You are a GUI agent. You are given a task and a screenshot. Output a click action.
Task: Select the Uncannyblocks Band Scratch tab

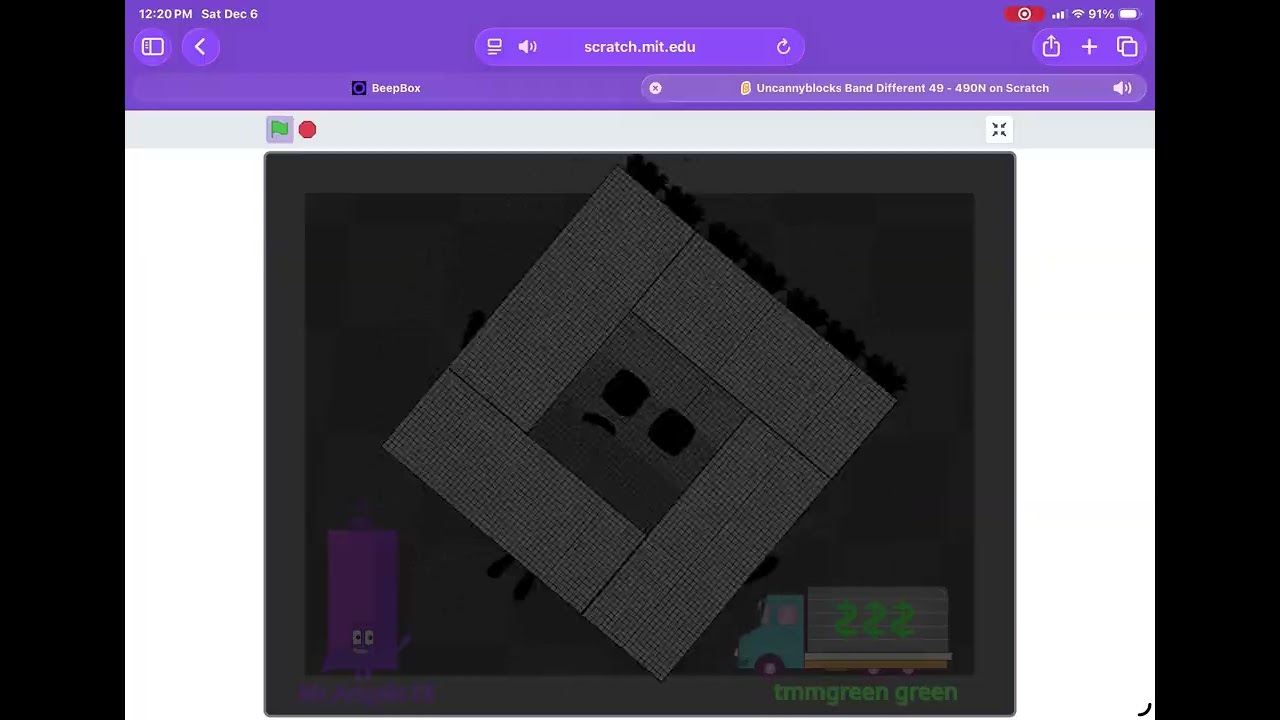[893, 88]
